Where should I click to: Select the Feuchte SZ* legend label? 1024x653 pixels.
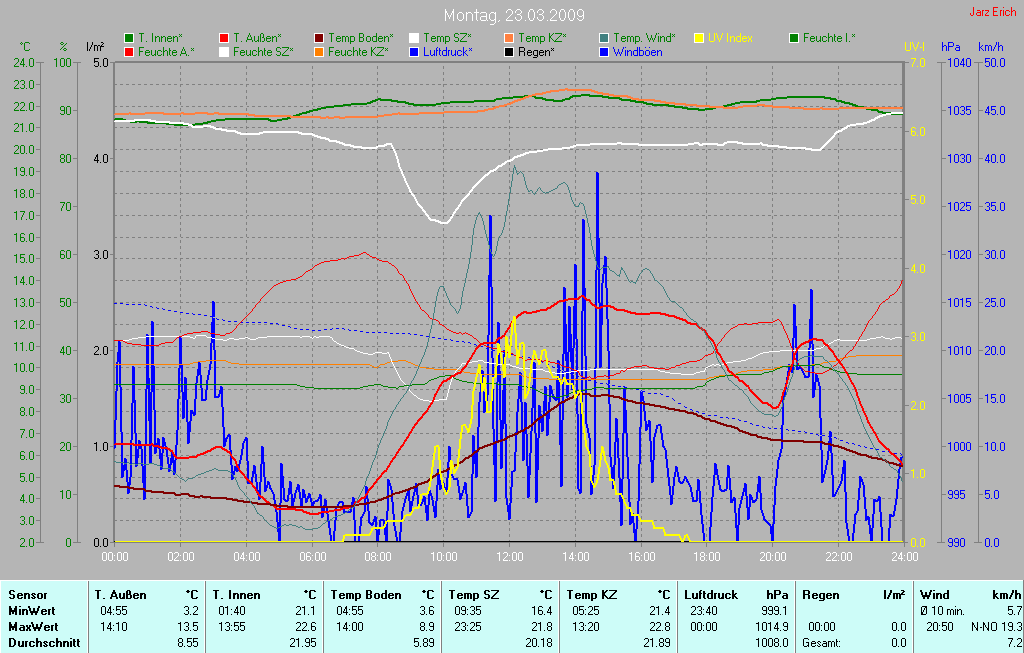pos(263,52)
